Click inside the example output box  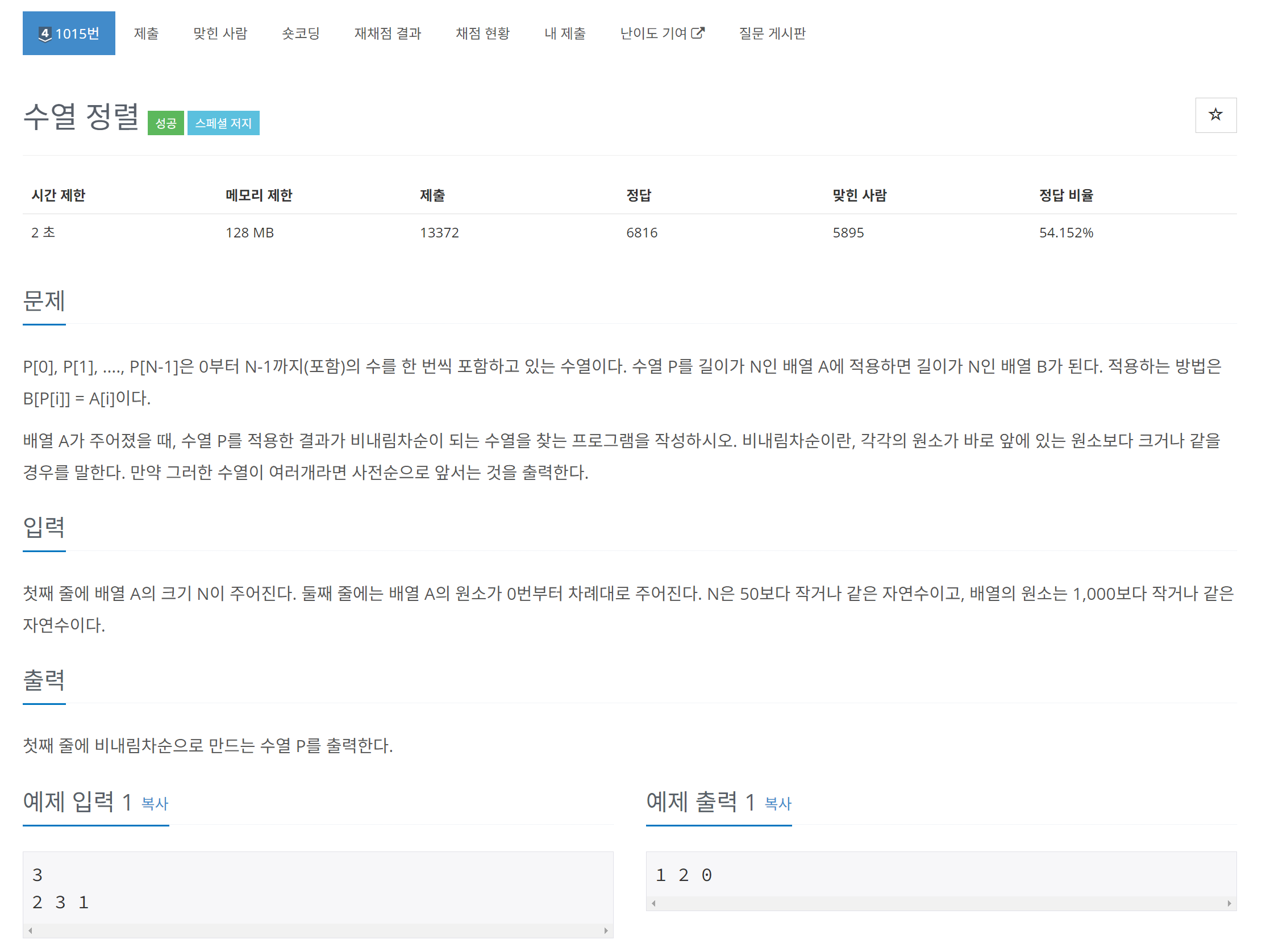point(940,875)
